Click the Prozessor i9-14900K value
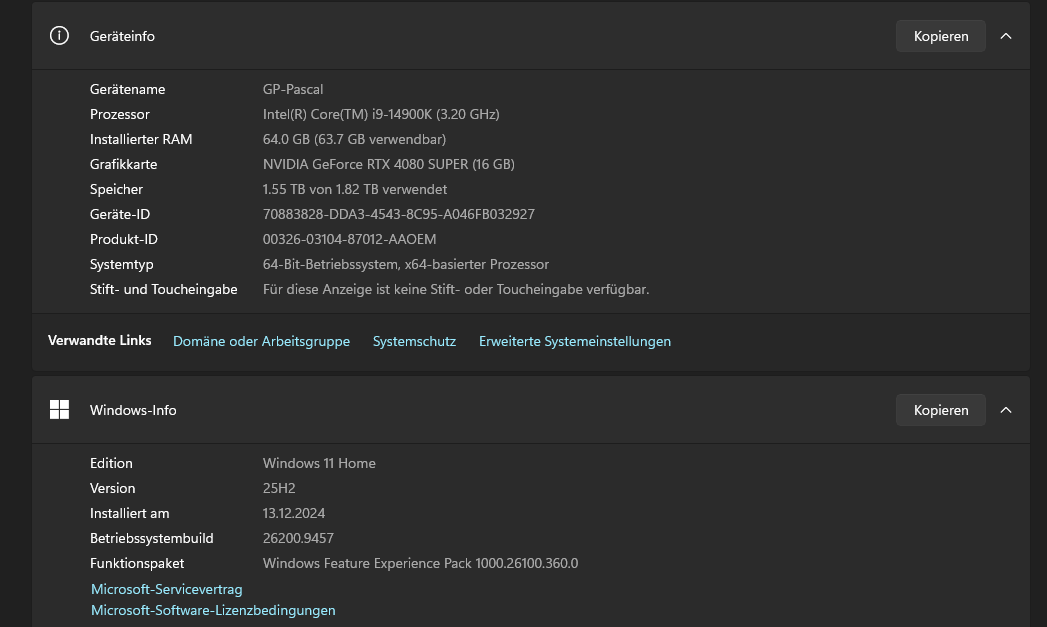Screen dimensions: 1047x627 [381, 114]
